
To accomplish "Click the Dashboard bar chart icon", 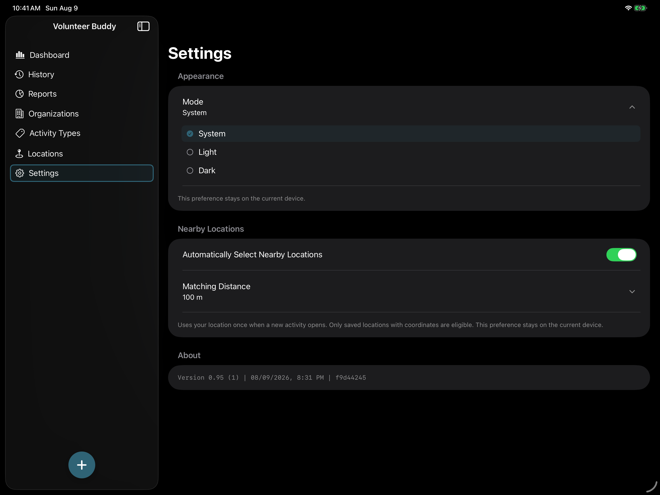I will pos(20,55).
